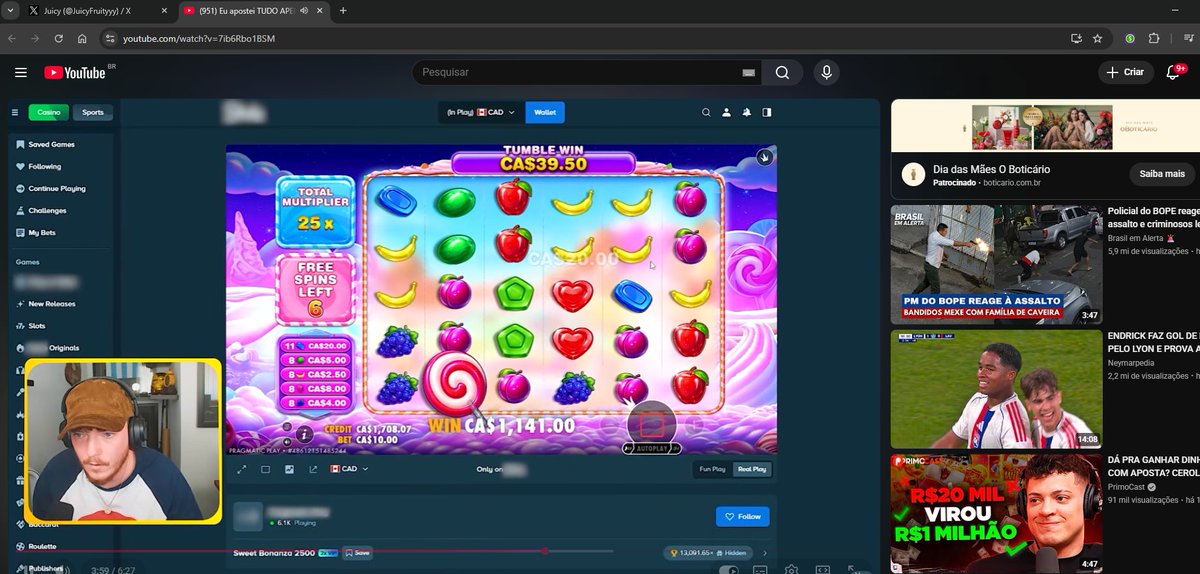Collapse the casino sidebar hamburger icon

click(x=15, y=112)
